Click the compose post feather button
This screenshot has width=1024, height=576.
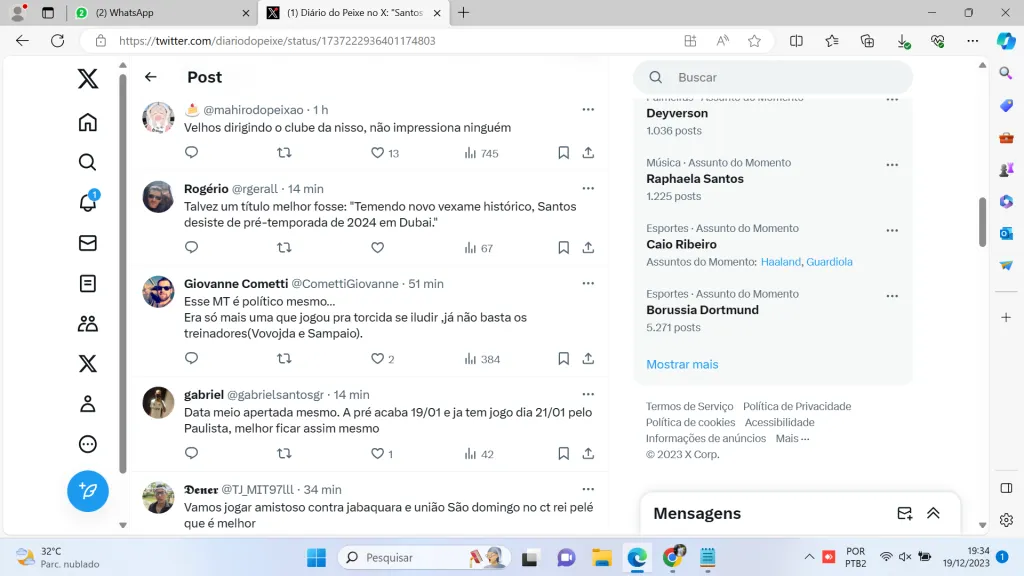pyautogui.click(x=88, y=491)
